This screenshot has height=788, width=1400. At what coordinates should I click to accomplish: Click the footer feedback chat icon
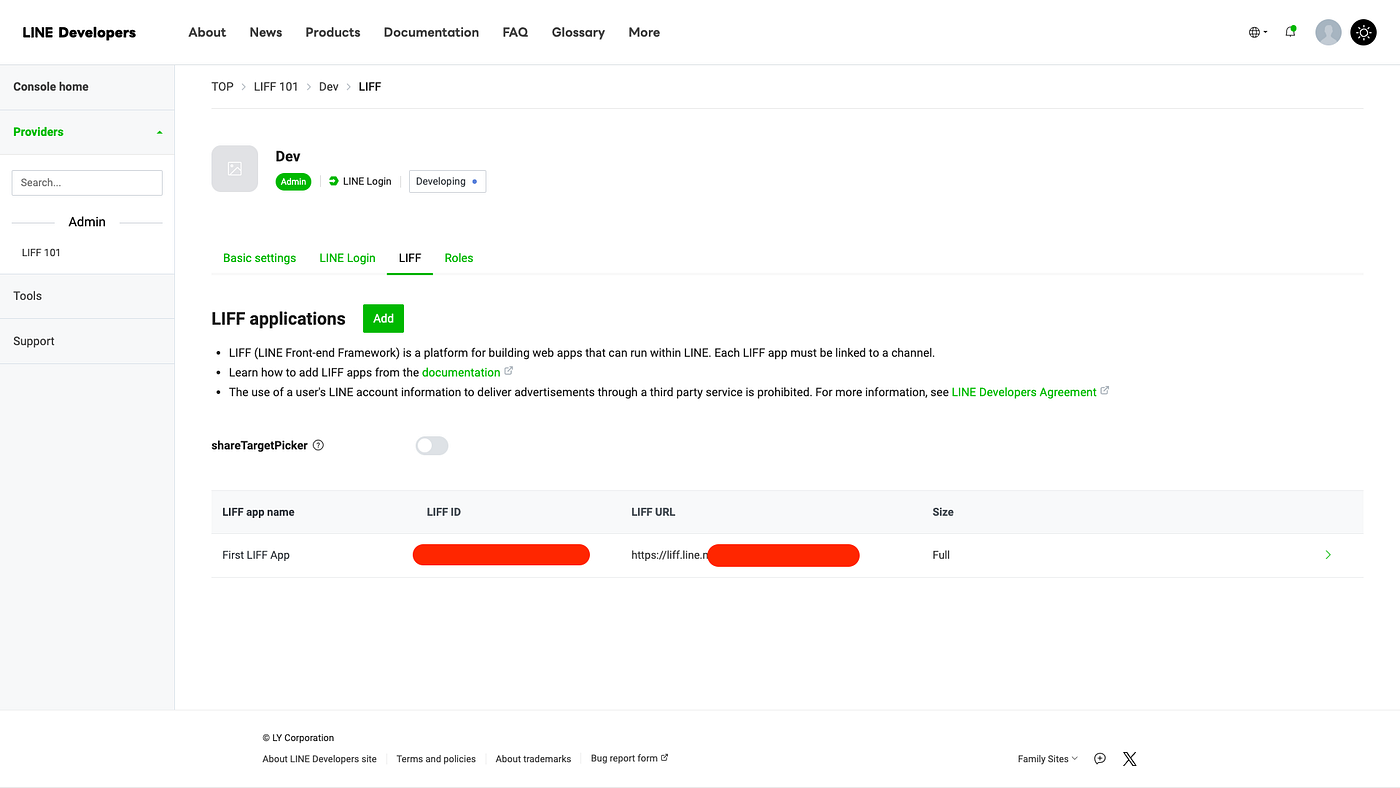(x=1100, y=759)
